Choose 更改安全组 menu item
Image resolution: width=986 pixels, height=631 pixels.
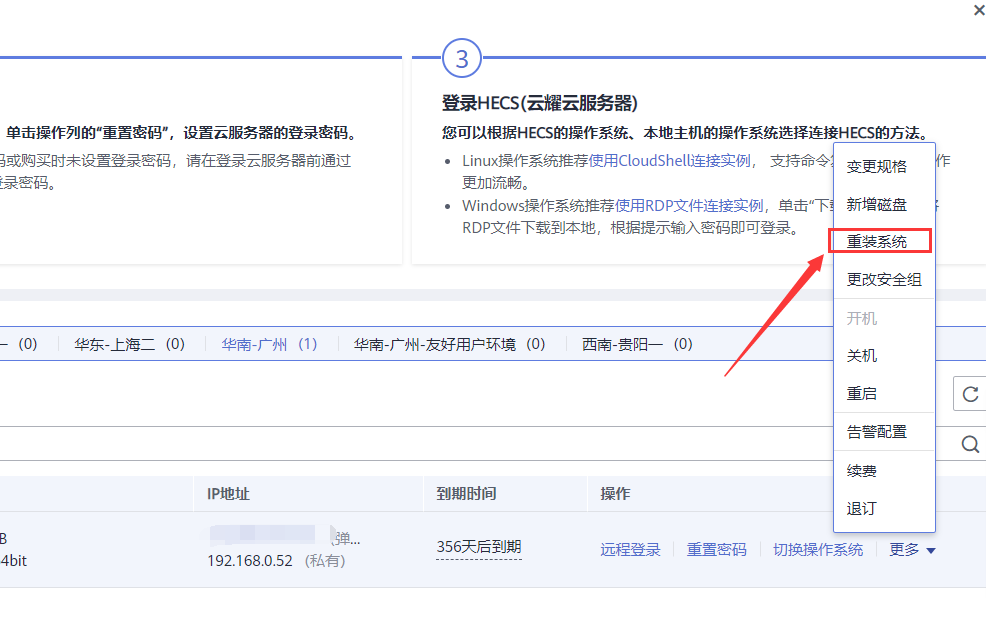pyautogui.click(x=884, y=279)
